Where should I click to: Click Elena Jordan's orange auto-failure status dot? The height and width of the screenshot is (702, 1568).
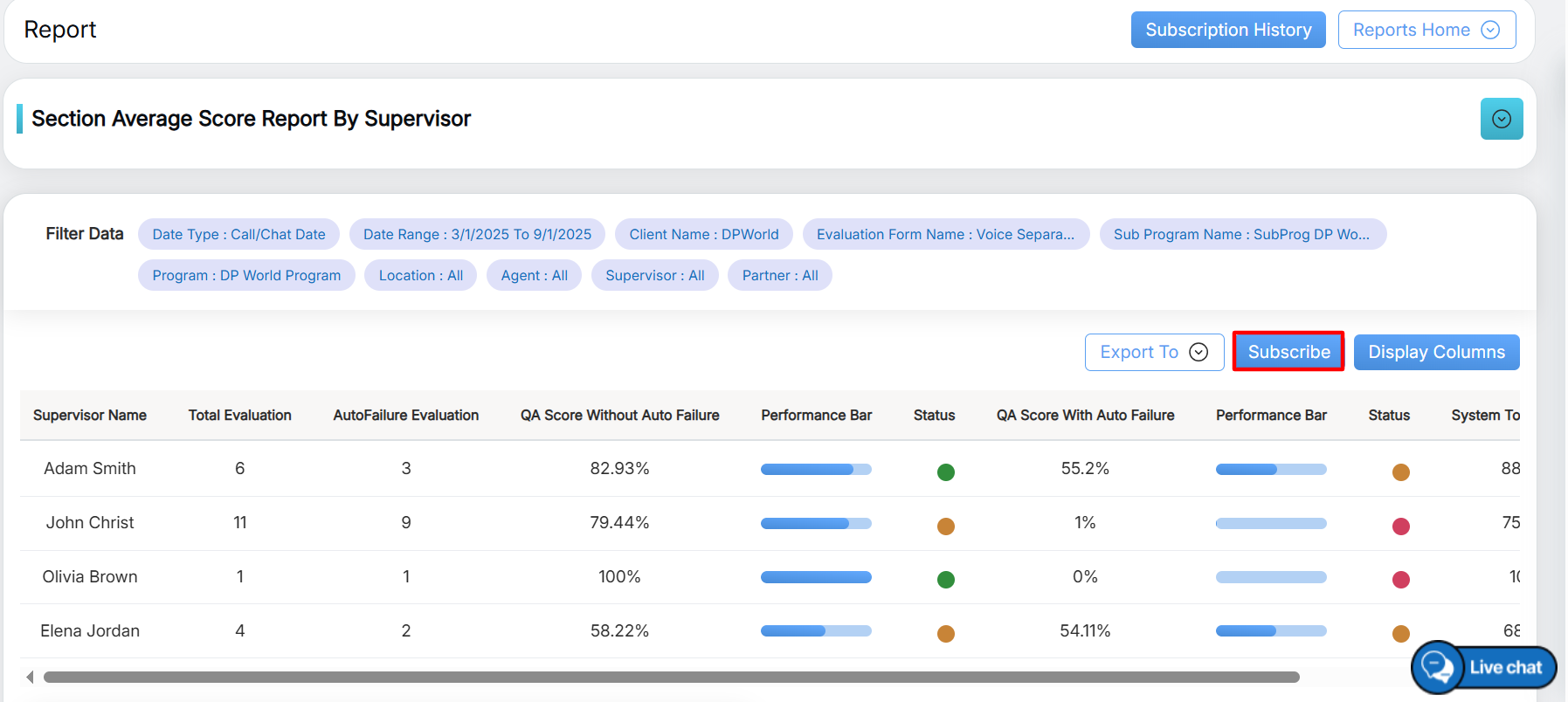(1400, 634)
